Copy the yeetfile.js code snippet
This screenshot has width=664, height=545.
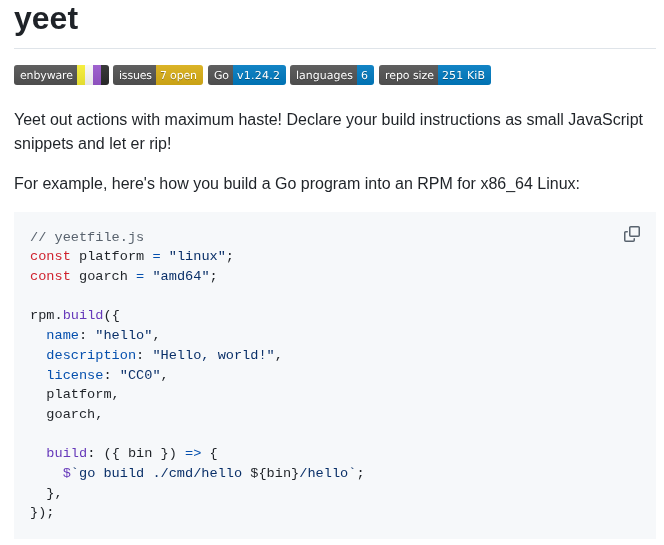[x=631, y=234]
